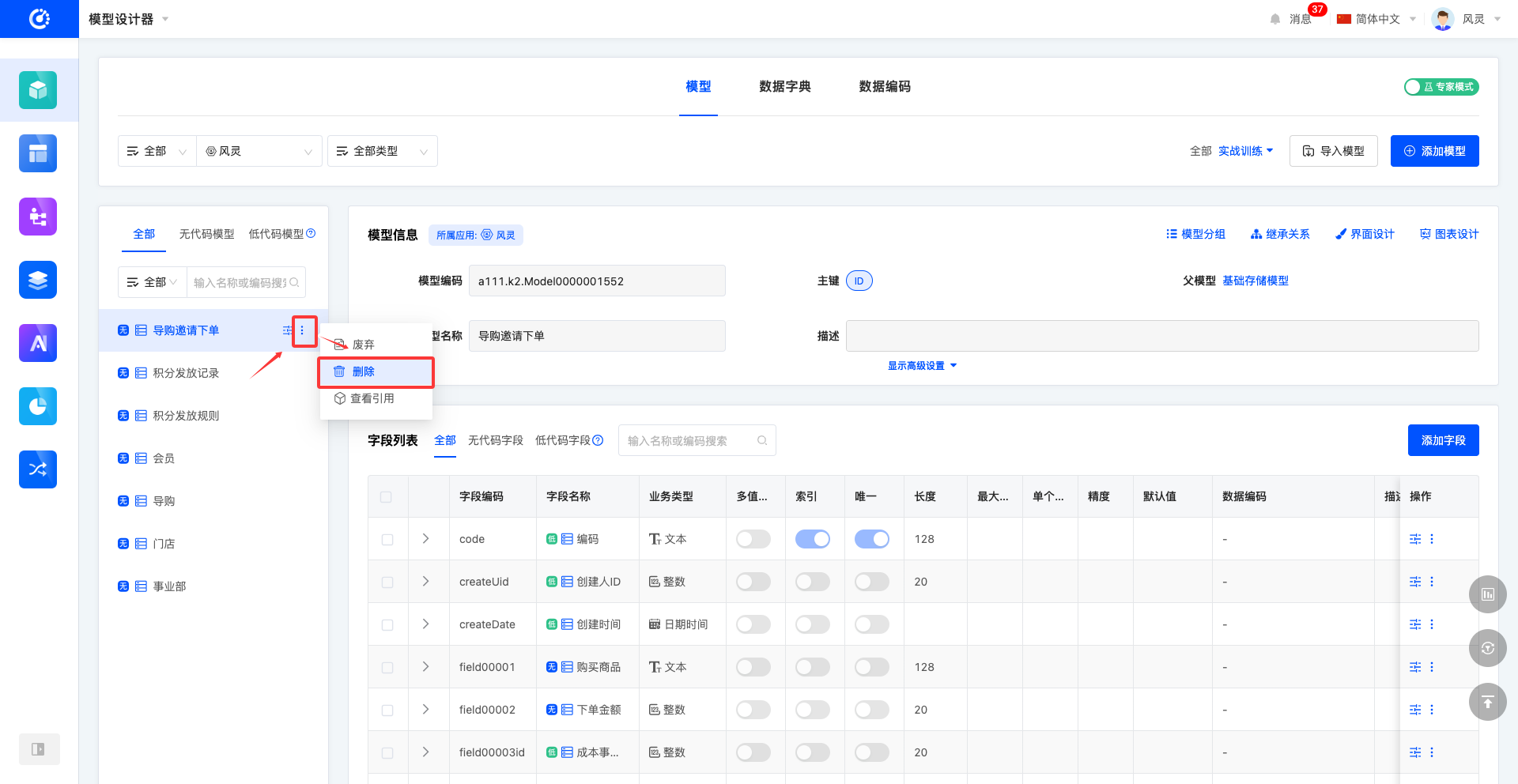Click the search icon in model search box

point(294,282)
